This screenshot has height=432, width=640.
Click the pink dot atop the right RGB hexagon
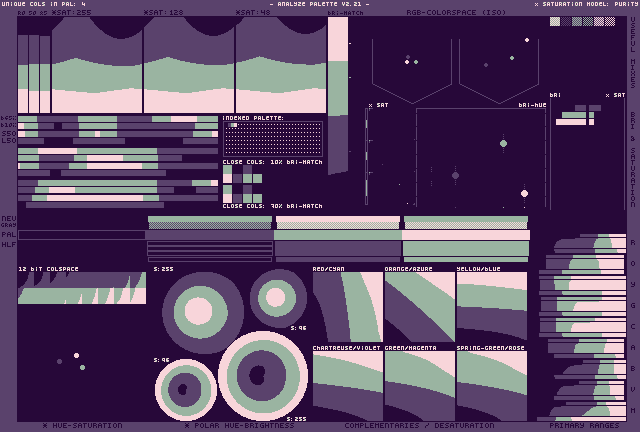(x=527, y=40)
